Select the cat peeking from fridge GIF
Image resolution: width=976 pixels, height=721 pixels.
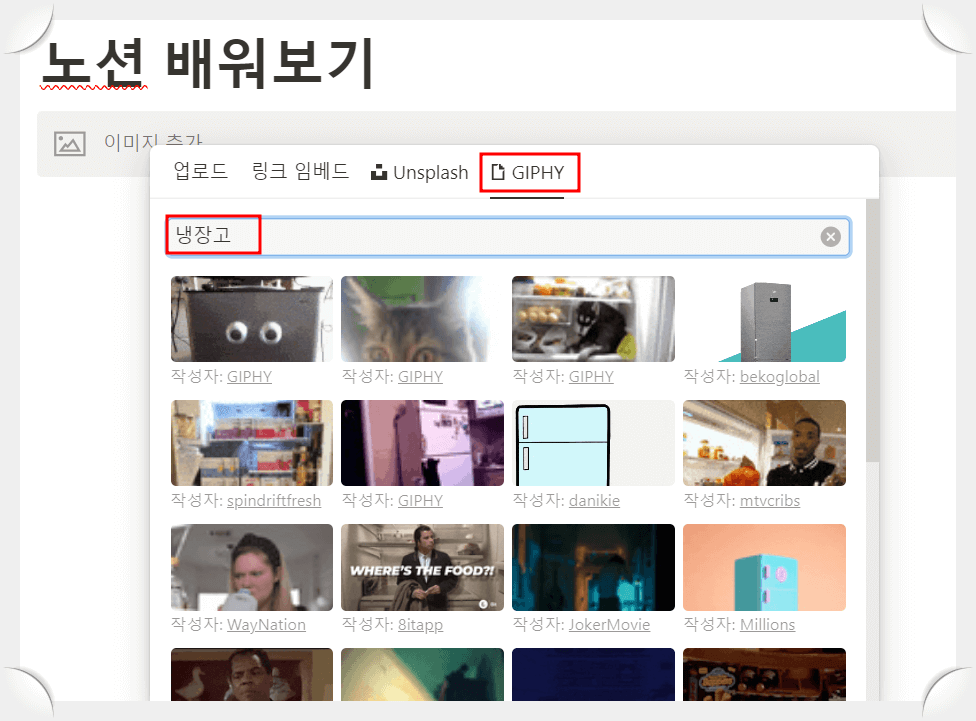[x=422, y=318]
